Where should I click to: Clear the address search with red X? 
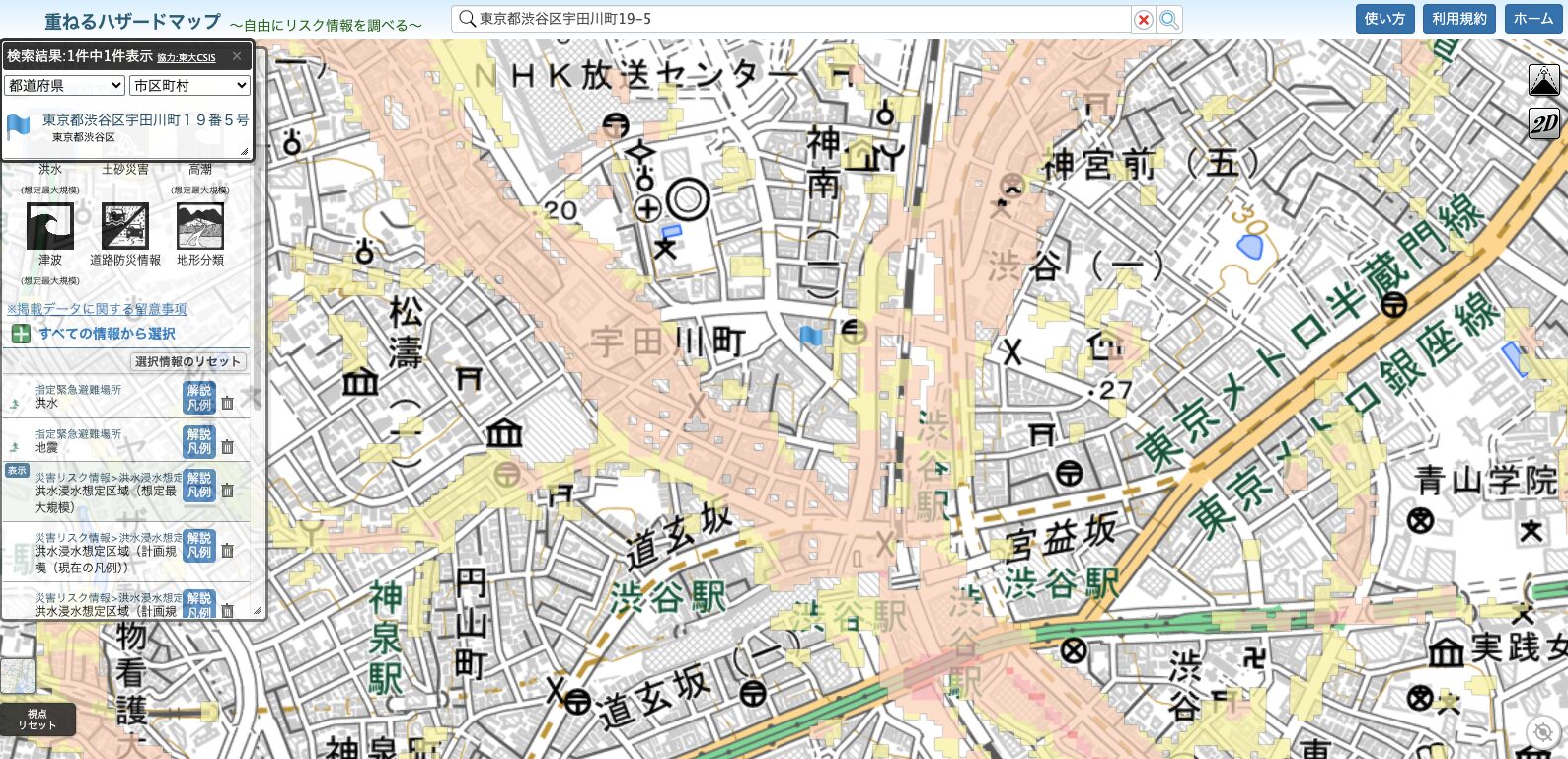[1143, 20]
